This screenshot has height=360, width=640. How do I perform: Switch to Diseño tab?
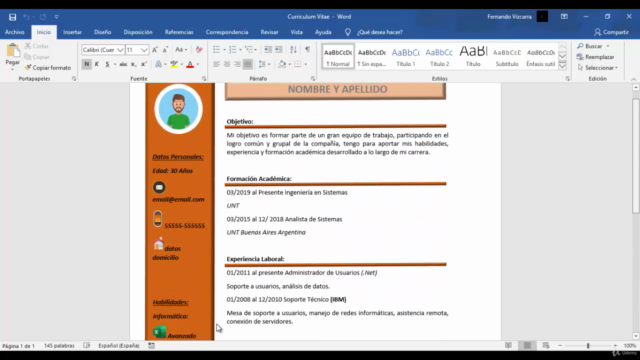(102, 32)
